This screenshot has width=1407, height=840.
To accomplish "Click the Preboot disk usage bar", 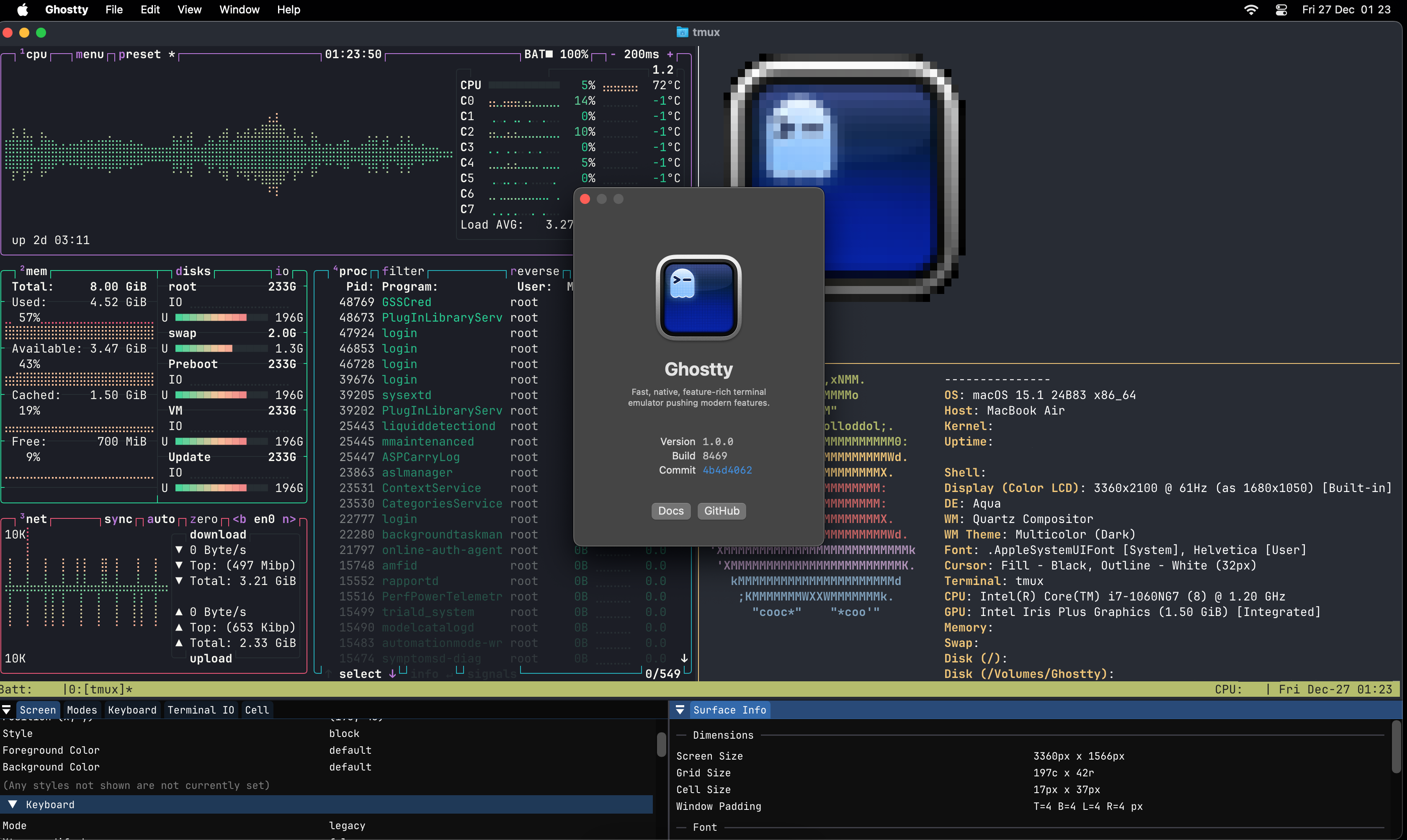I will pyautogui.click(x=221, y=395).
